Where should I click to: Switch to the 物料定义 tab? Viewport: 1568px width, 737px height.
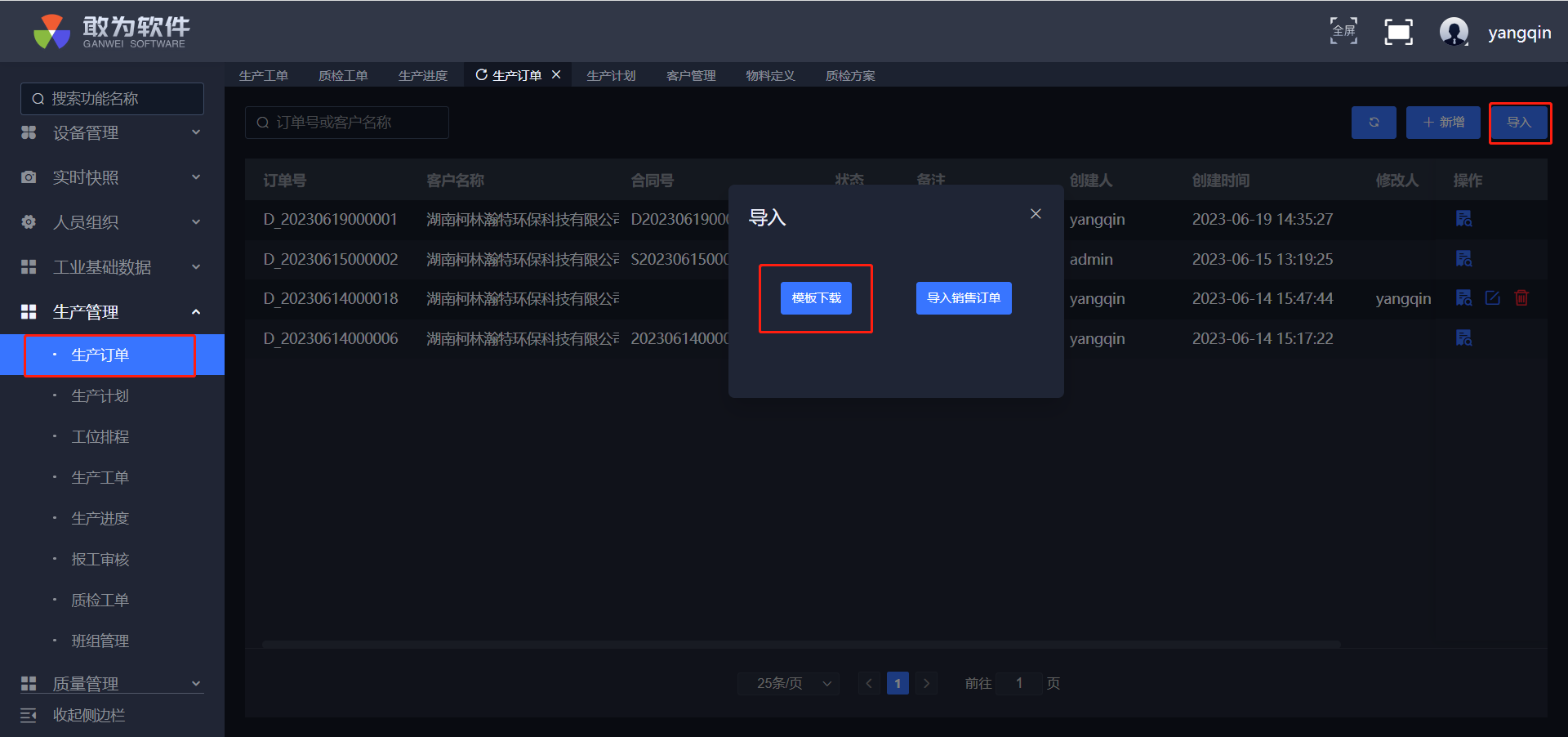point(770,75)
